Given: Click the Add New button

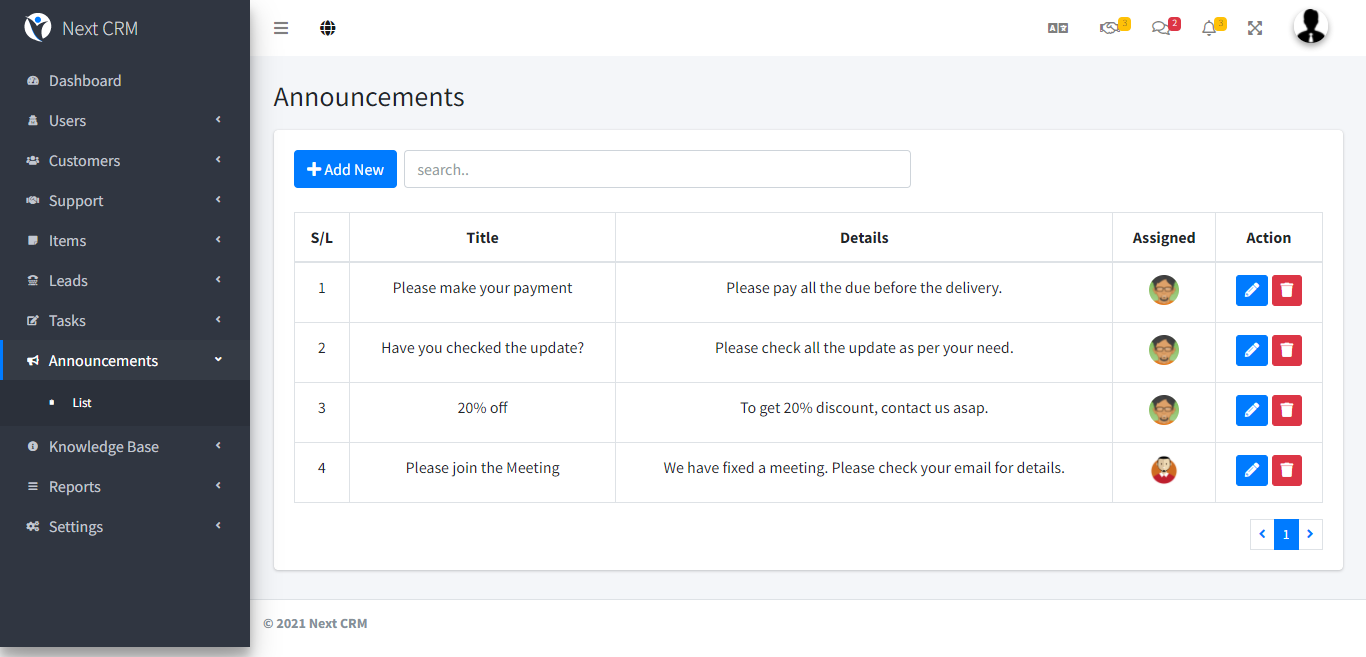Looking at the screenshot, I should (345, 169).
